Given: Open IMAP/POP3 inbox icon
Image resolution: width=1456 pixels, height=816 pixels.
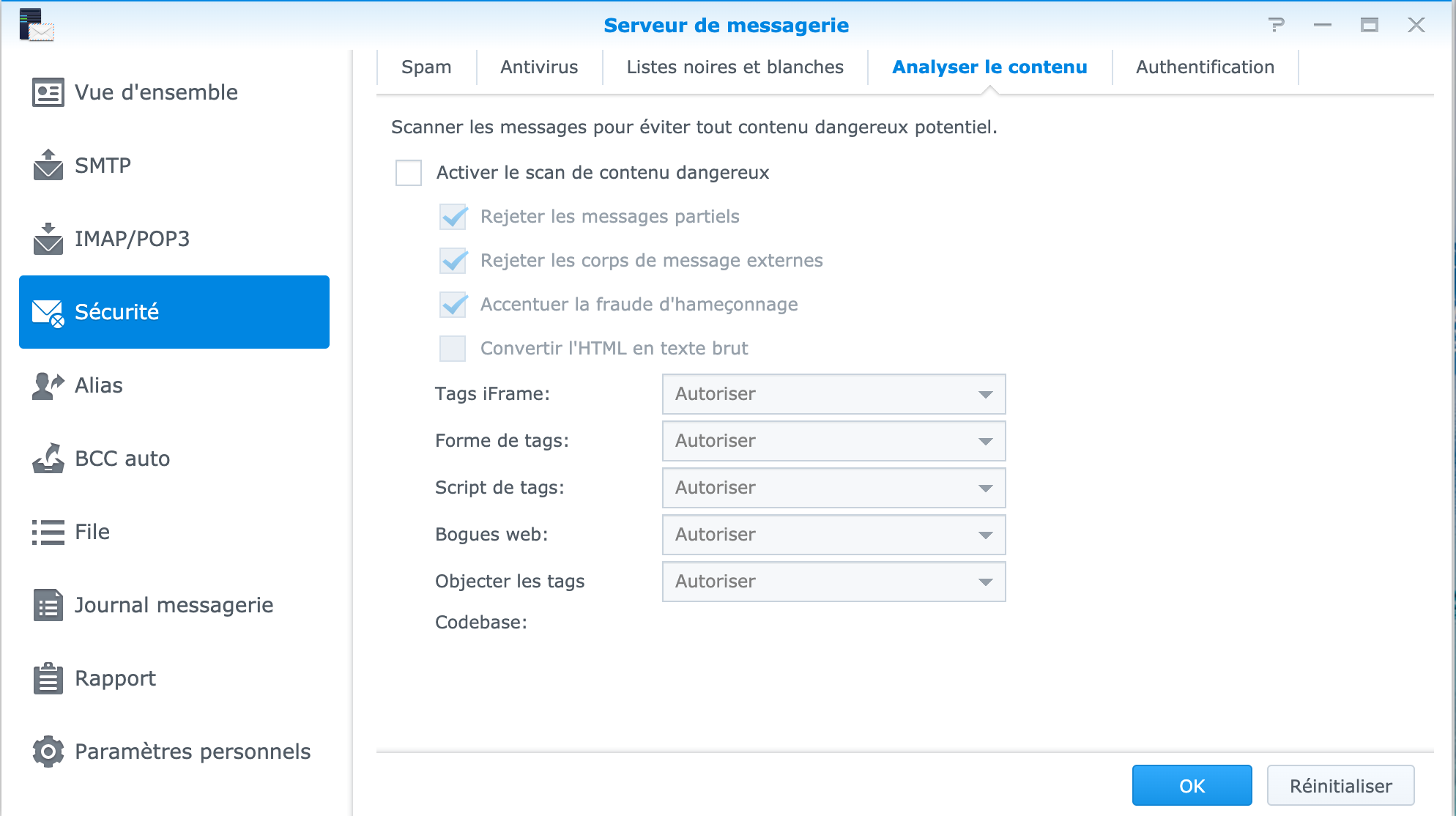Looking at the screenshot, I should [x=48, y=239].
